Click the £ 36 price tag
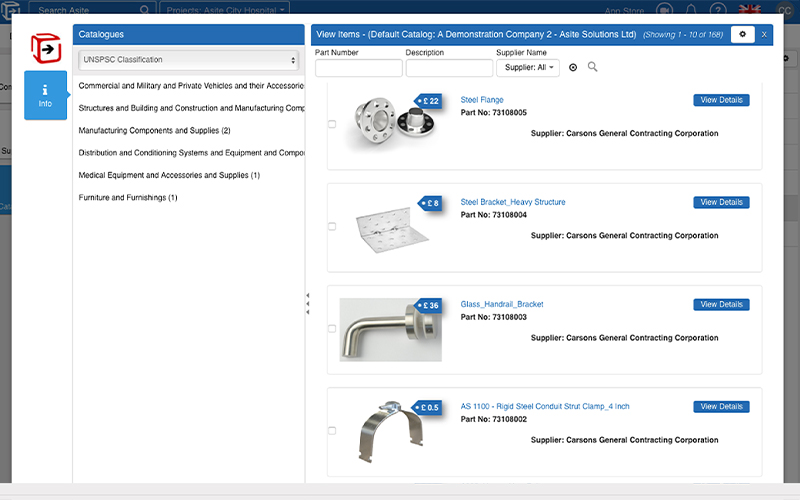 429,306
